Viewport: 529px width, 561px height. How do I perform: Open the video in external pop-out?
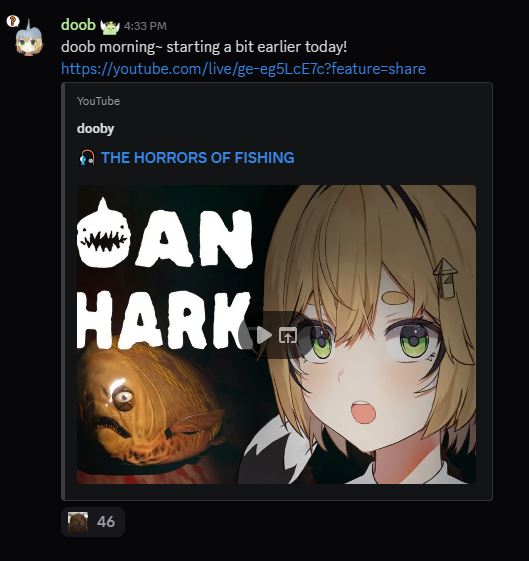point(288,335)
